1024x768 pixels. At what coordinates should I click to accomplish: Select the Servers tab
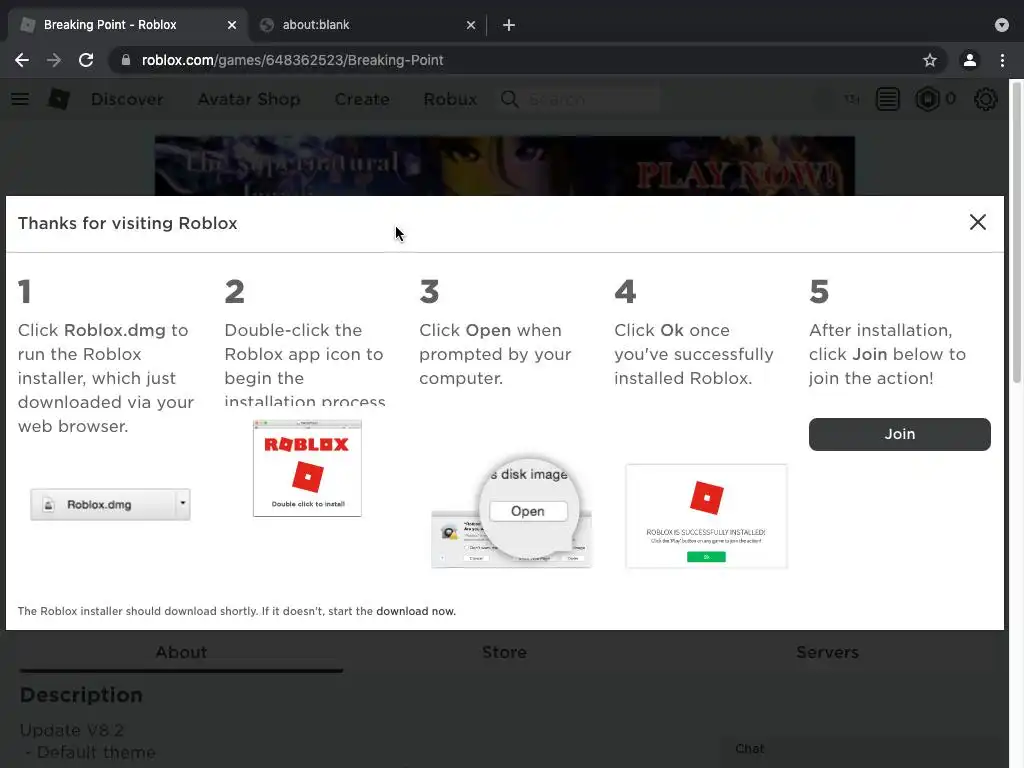827,652
